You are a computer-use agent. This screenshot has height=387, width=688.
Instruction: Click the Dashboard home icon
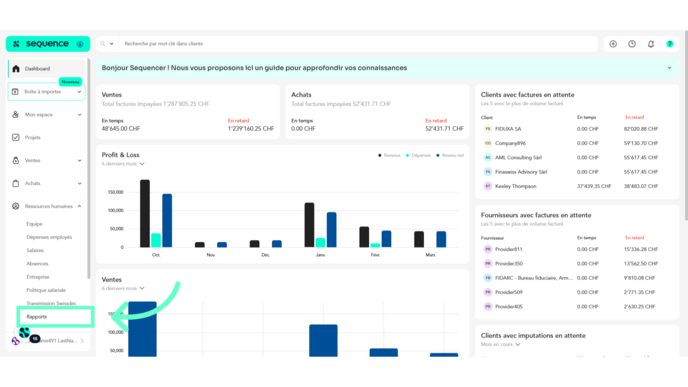pyautogui.click(x=16, y=68)
